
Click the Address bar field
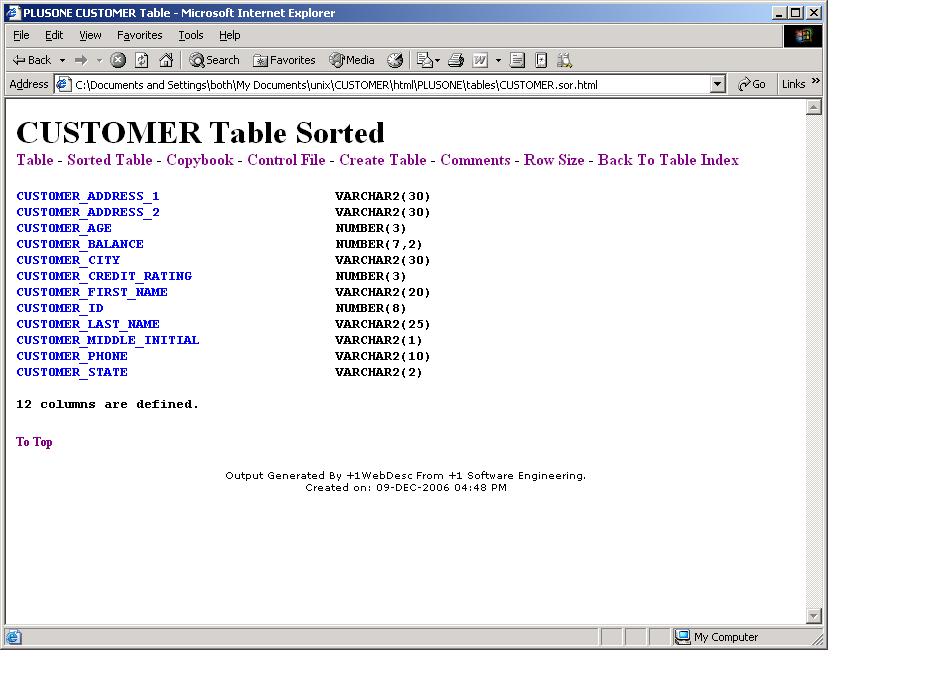[390, 84]
